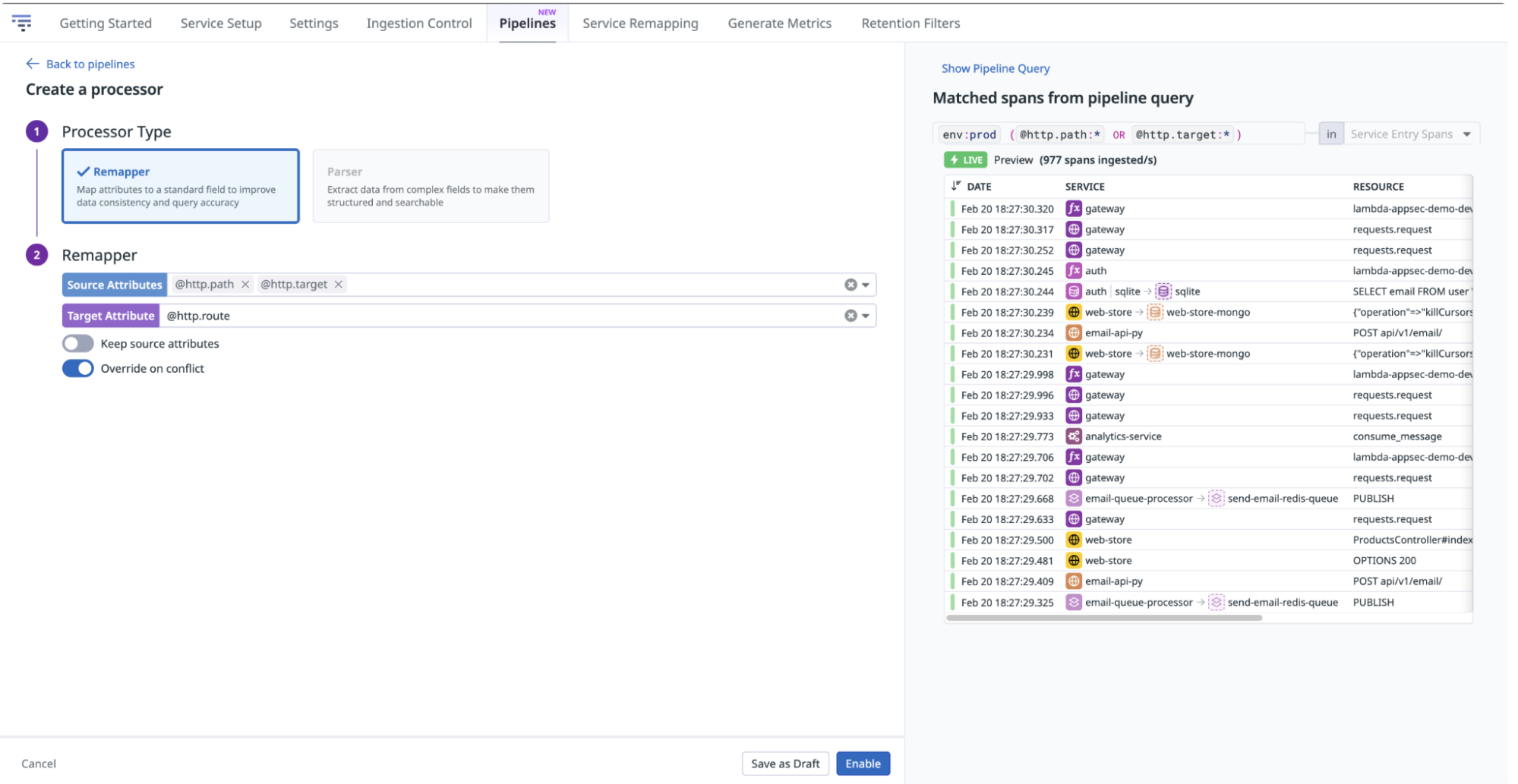Image resolution: width=1518 pixels, height=784 pixels.
Task: Clear the Target Attribute field with circle X
Action: click(851, 316)
